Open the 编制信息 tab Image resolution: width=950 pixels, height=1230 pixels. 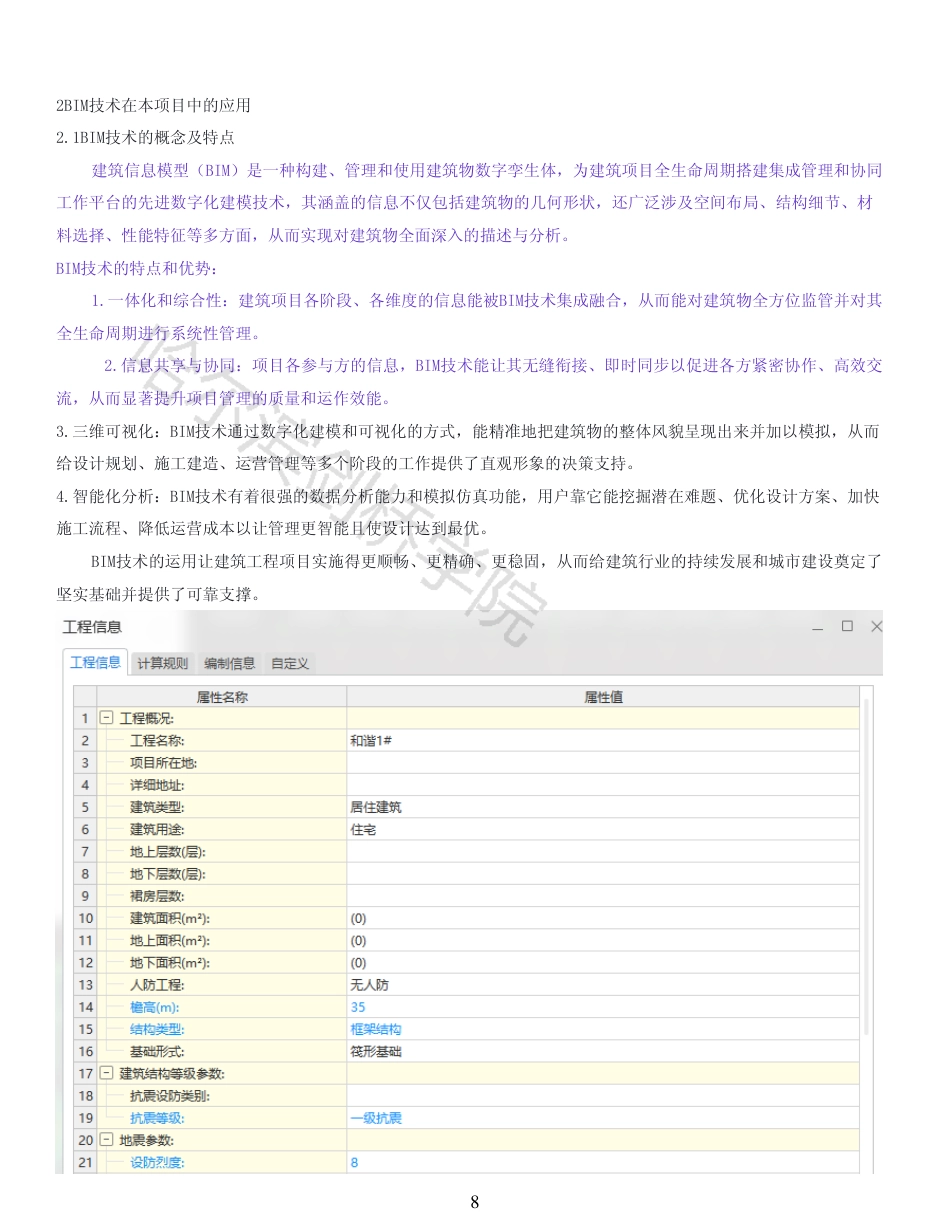[229, 663]
